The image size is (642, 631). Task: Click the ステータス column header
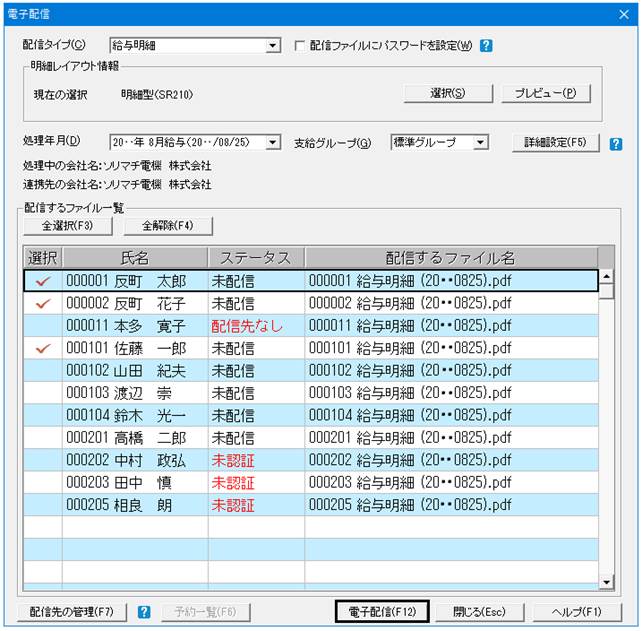point(256,258)
